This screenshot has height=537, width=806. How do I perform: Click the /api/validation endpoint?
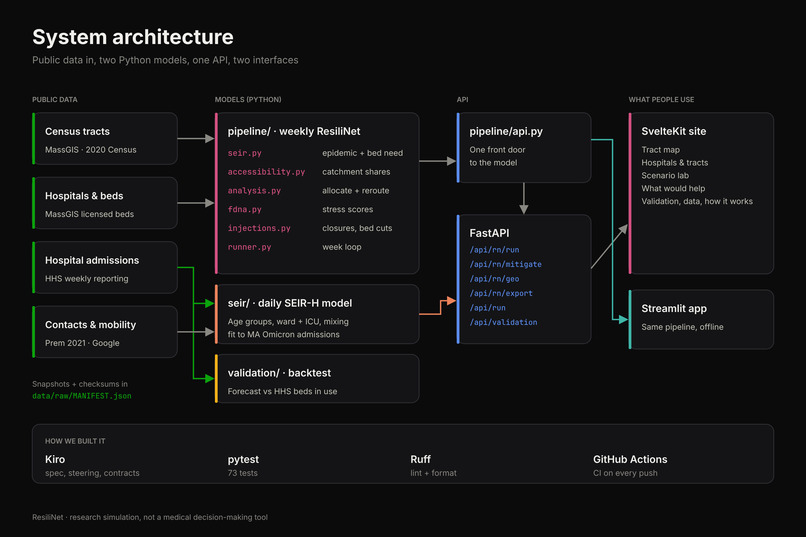pyautogui.click(x=503, y=322)
